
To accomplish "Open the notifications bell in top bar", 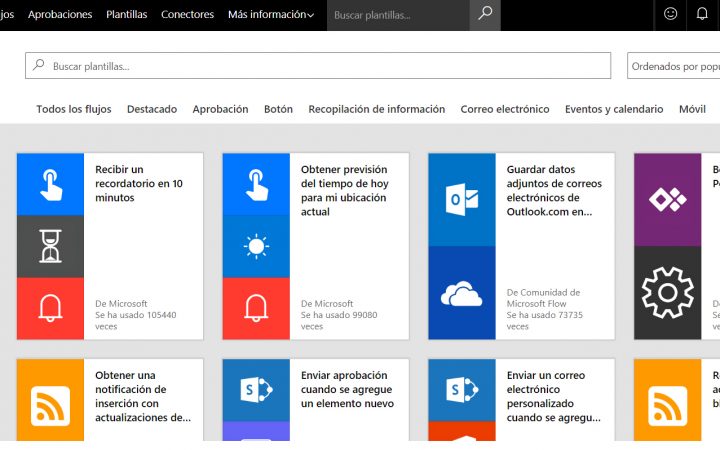I will (702, 14).
